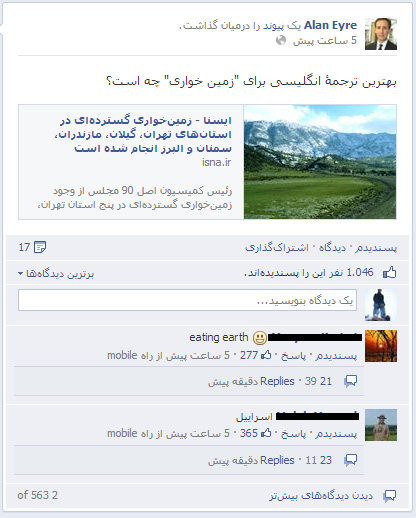Click the thumbs-up icon beside 1,046 likes

[389, 272]
